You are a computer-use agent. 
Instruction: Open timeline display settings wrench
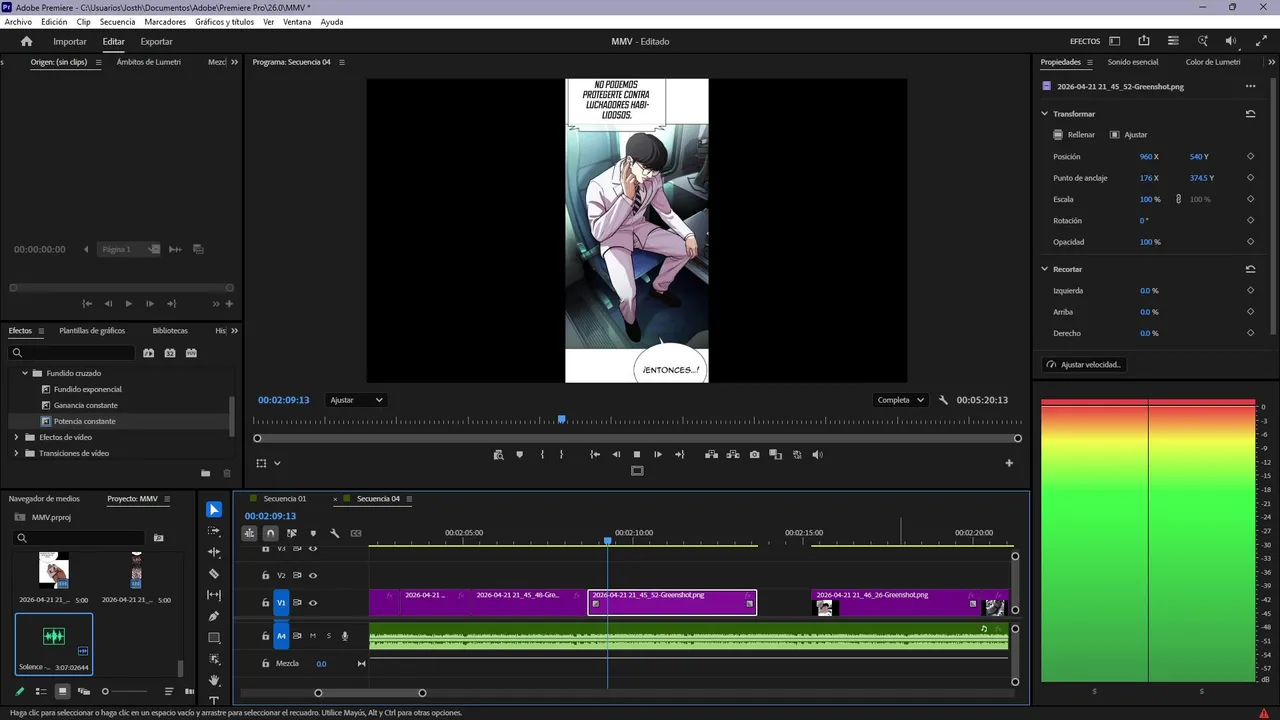[x=335, y=533]
